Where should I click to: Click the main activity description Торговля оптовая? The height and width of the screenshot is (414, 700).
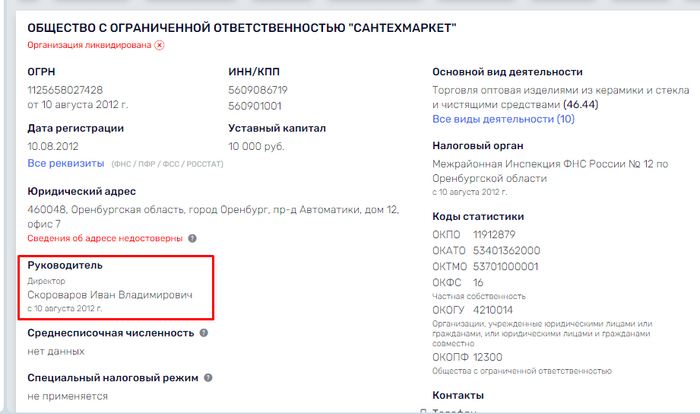[x=560, y=97]
